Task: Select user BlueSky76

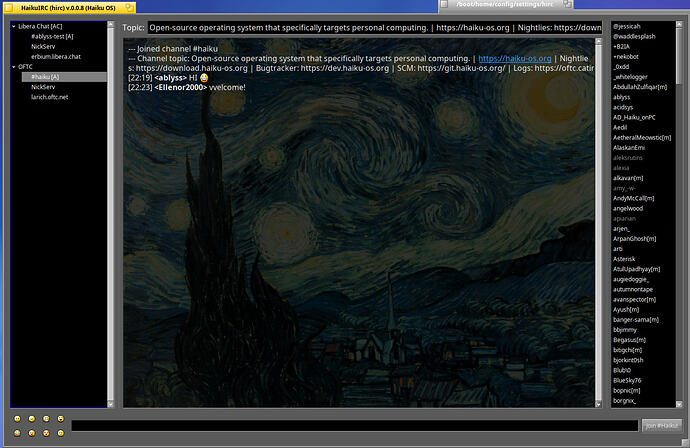Action: coord(627,381)
